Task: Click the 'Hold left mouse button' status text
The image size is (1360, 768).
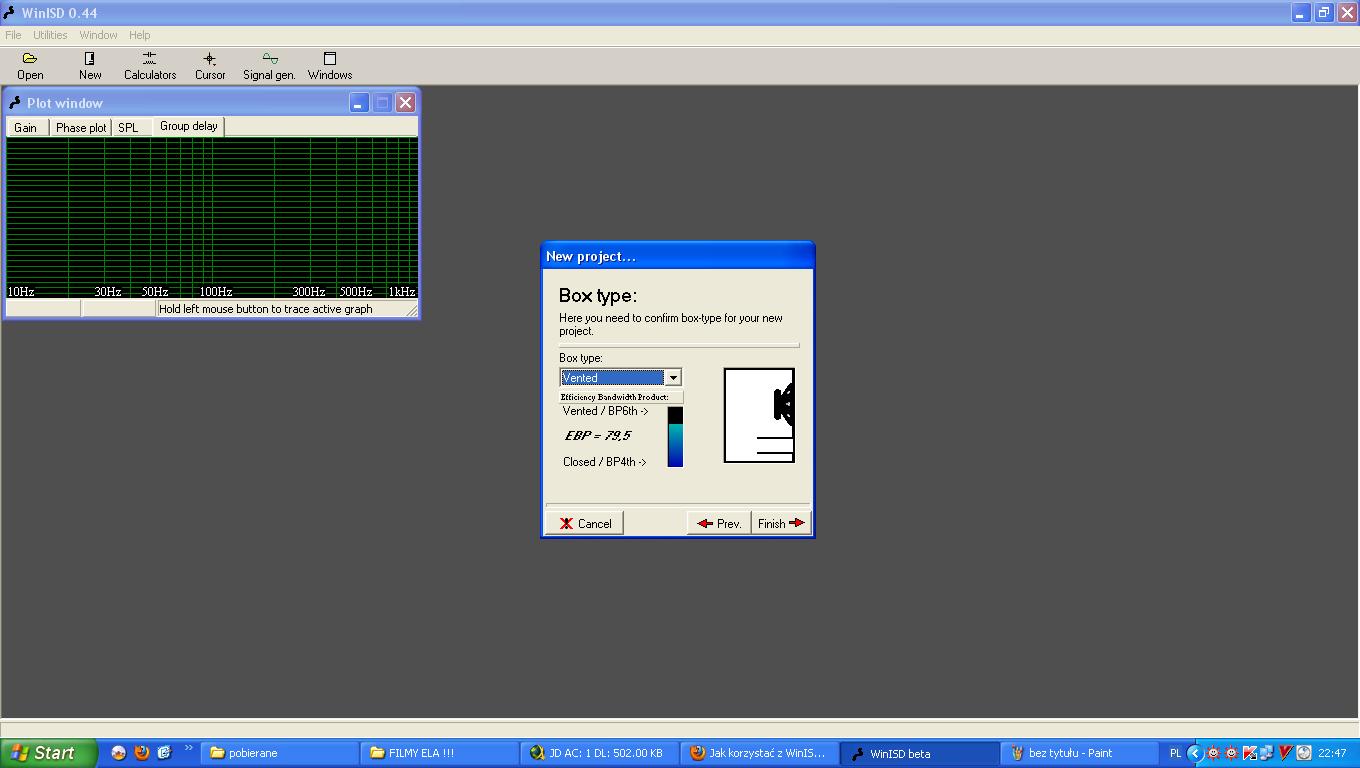Action: (x=266, y=309)
